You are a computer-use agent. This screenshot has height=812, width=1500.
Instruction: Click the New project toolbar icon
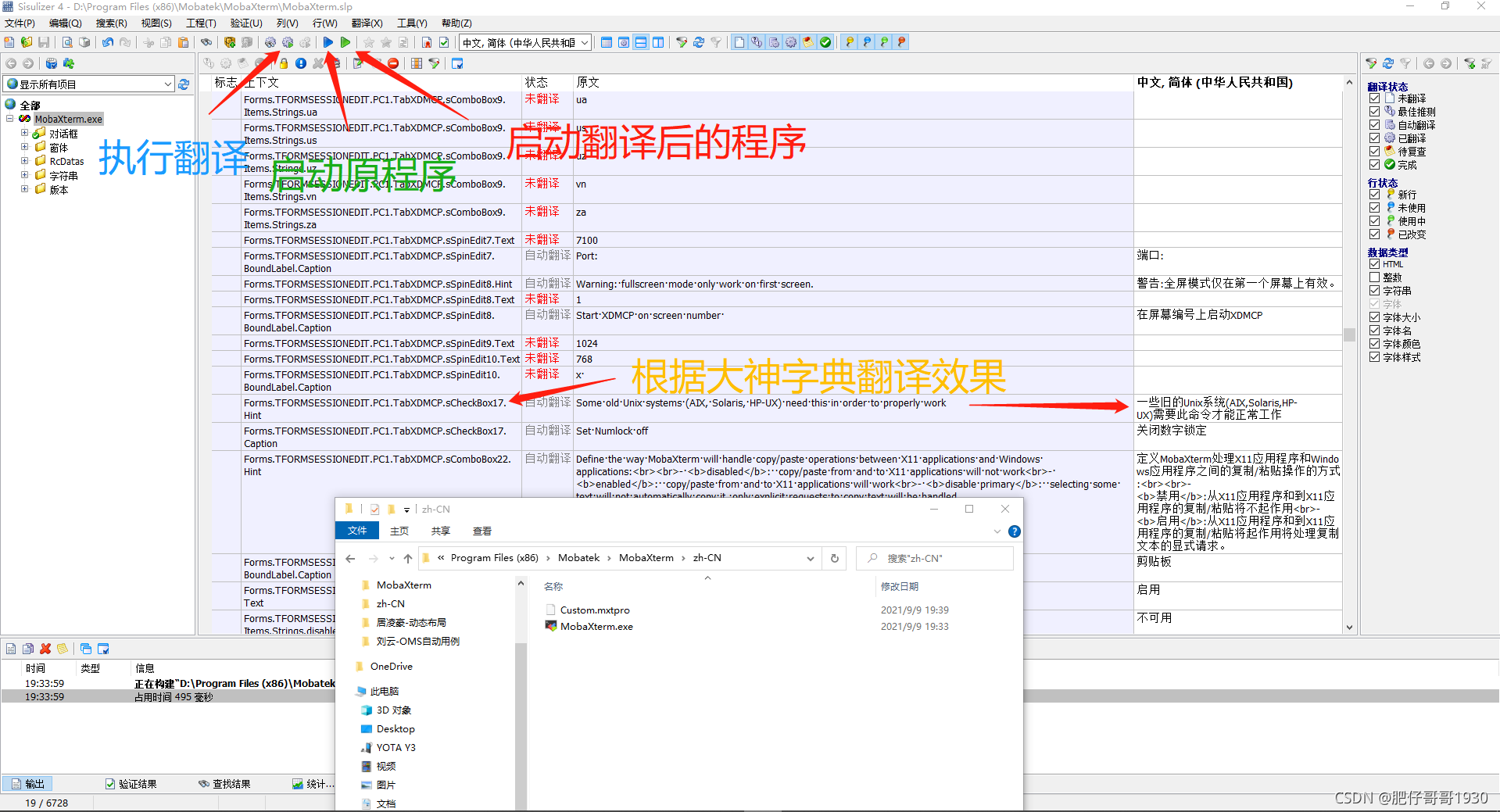pyautogui.click(x=9, y=42)
